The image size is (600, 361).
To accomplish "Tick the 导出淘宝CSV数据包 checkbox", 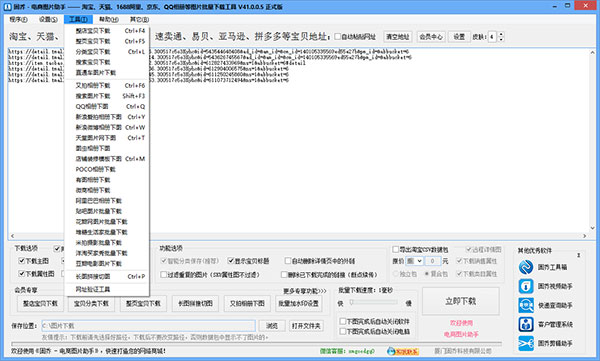I will pyautogui.click(x=396, y=250).
